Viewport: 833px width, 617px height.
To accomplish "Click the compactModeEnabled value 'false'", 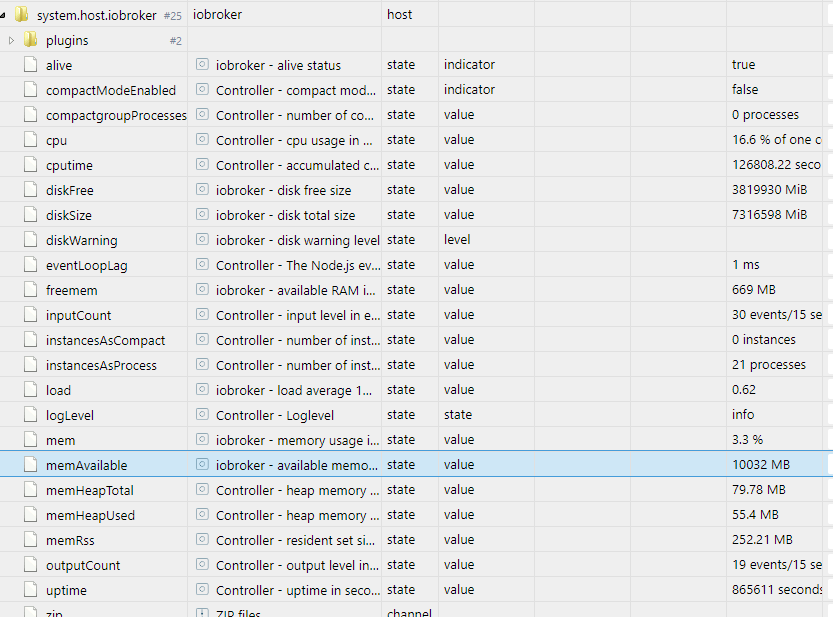I will pos(745,89).
